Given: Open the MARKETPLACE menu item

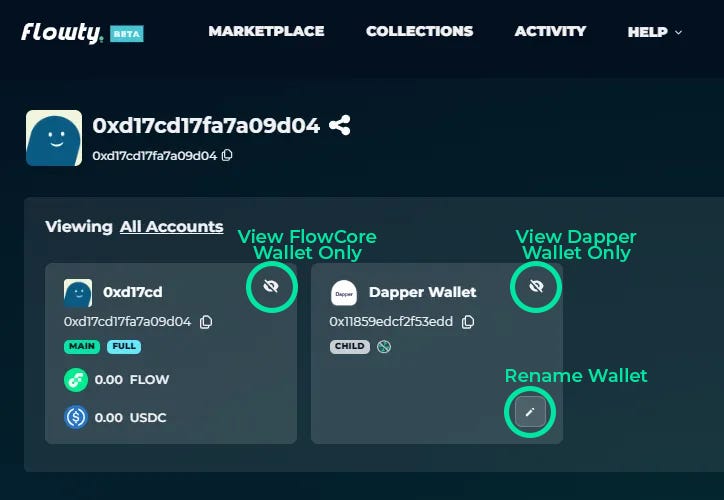Looking at the screenshot, I should click(x=266, y=31).
